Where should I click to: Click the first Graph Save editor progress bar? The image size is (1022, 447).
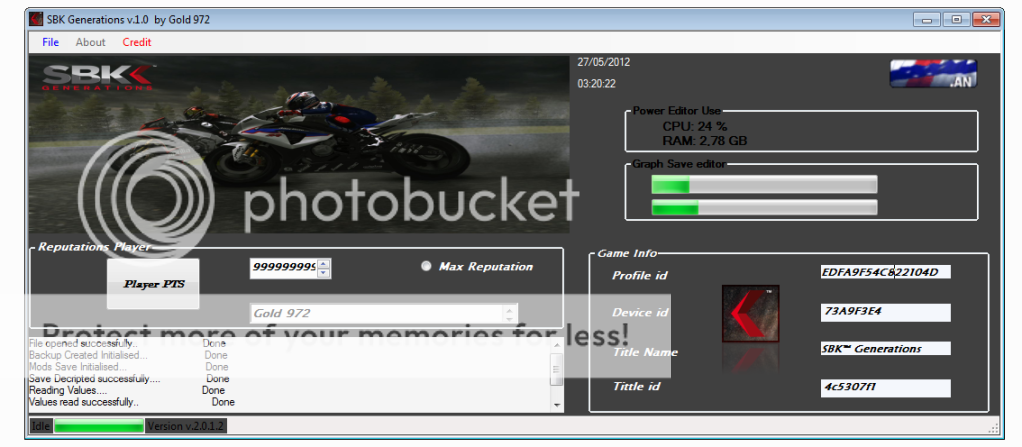(x=764, y=184)
